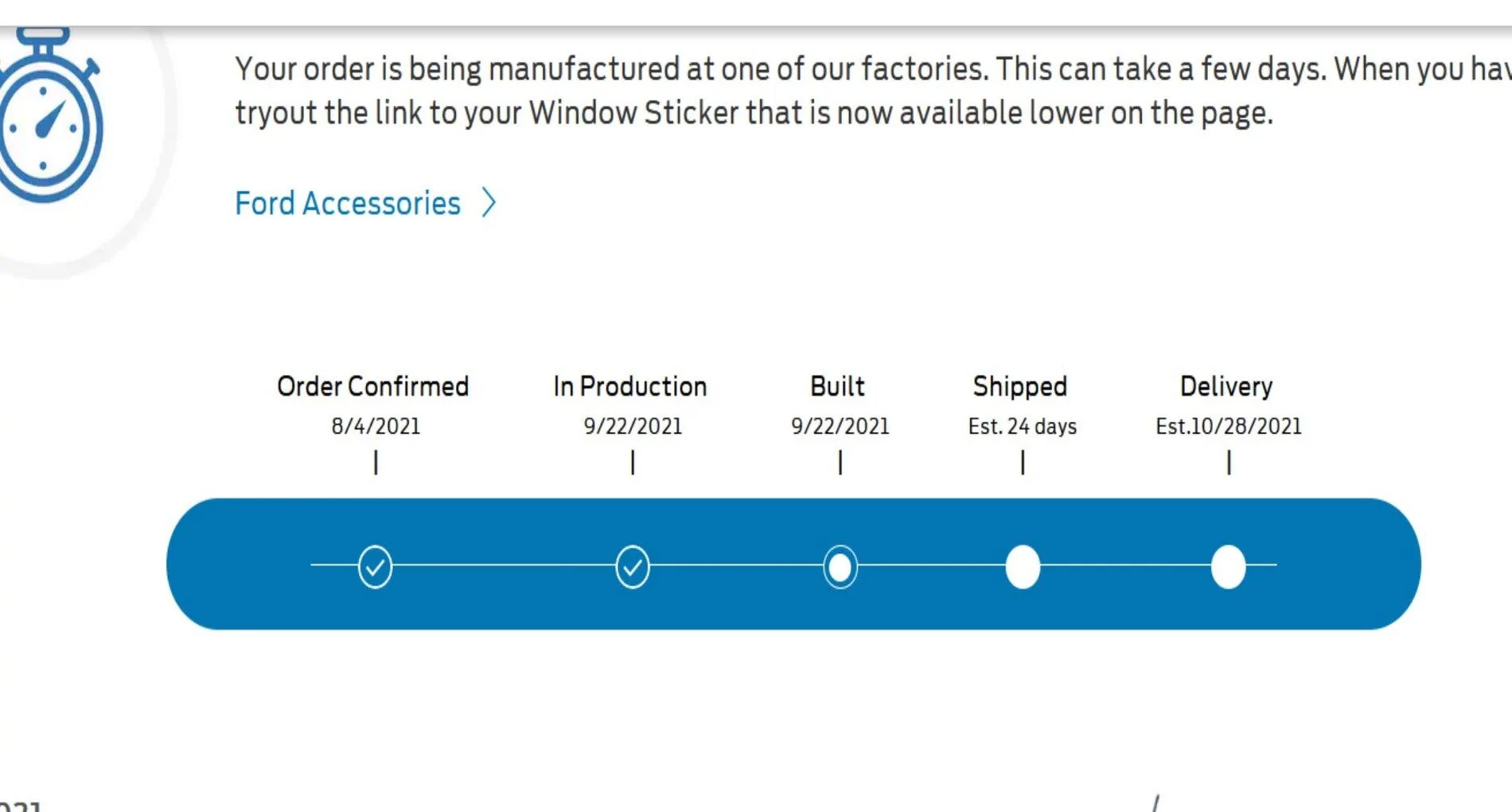Select the In Production checkmark circle
1512x812 pixels.
pos(633,567)
